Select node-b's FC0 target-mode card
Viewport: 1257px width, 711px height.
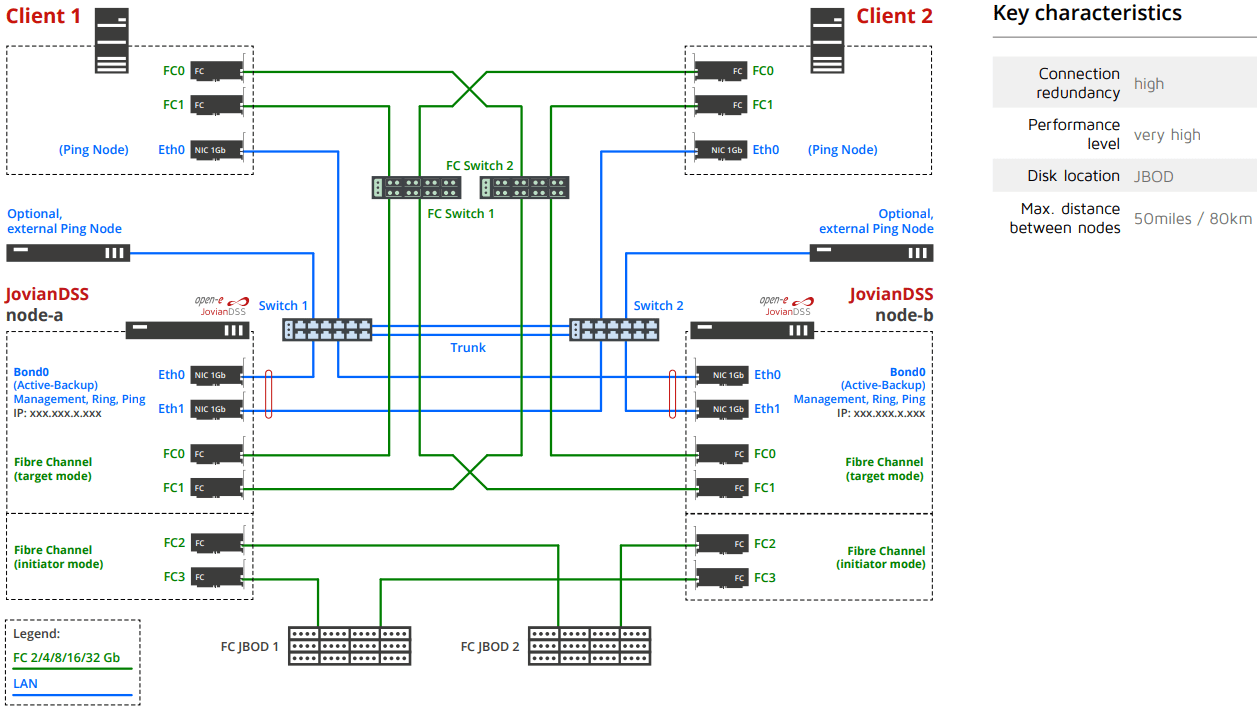[x=721, y=455]
